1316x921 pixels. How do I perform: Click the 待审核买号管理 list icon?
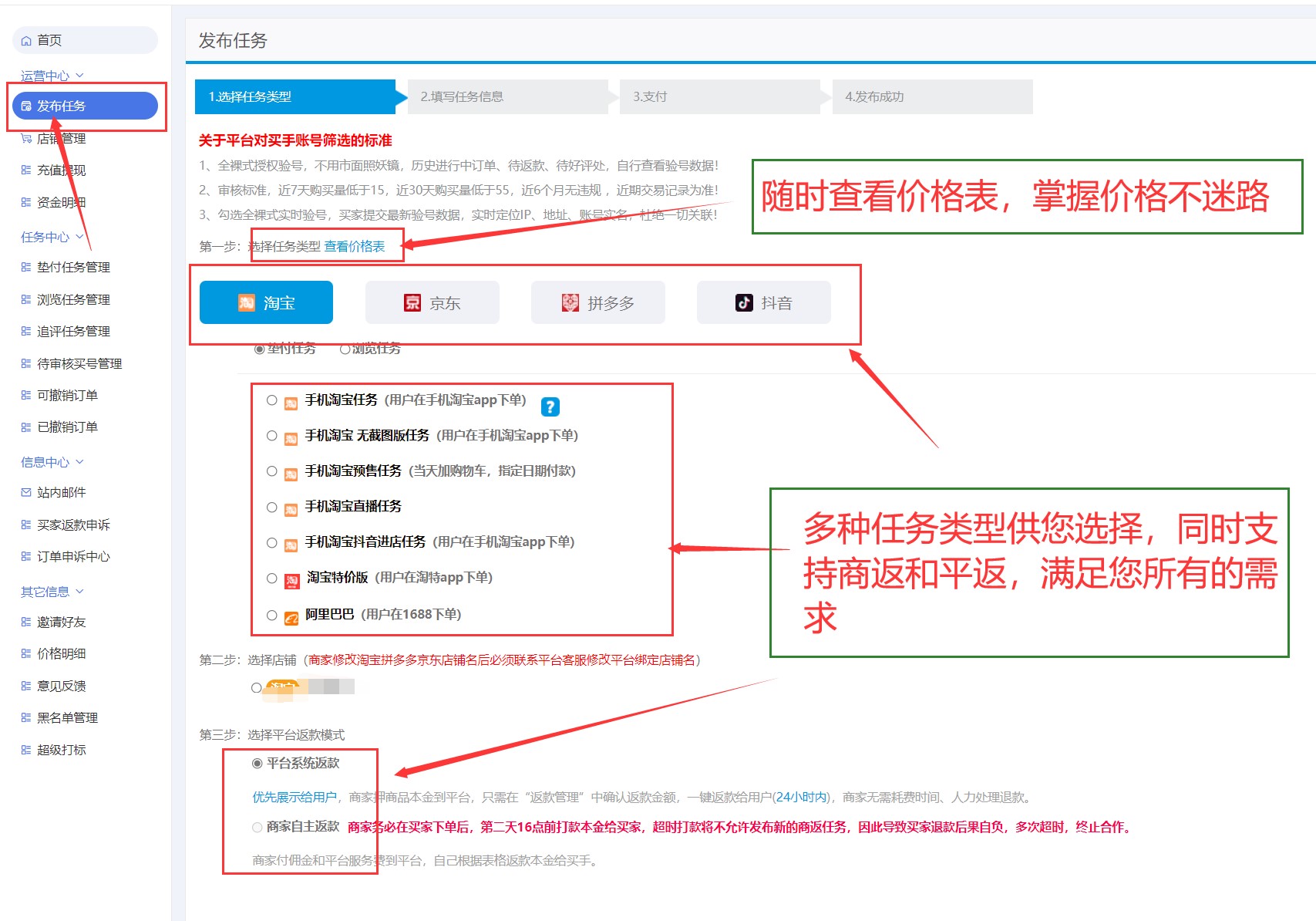tap(26, 363)
